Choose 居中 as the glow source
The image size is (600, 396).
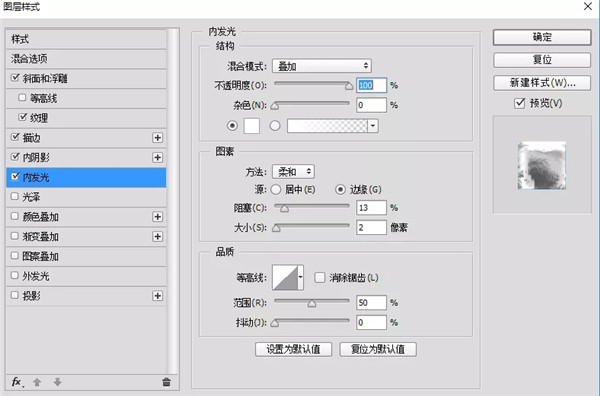point(276,189)
